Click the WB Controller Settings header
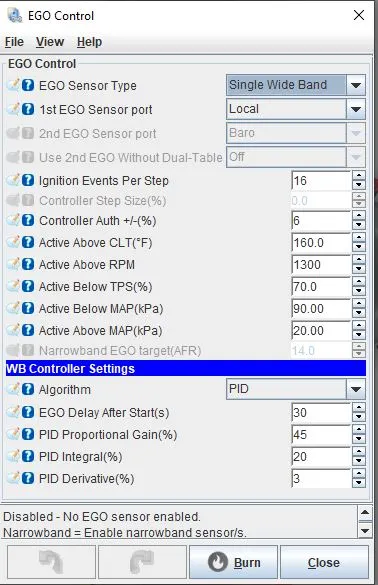 tap(186, 368)
